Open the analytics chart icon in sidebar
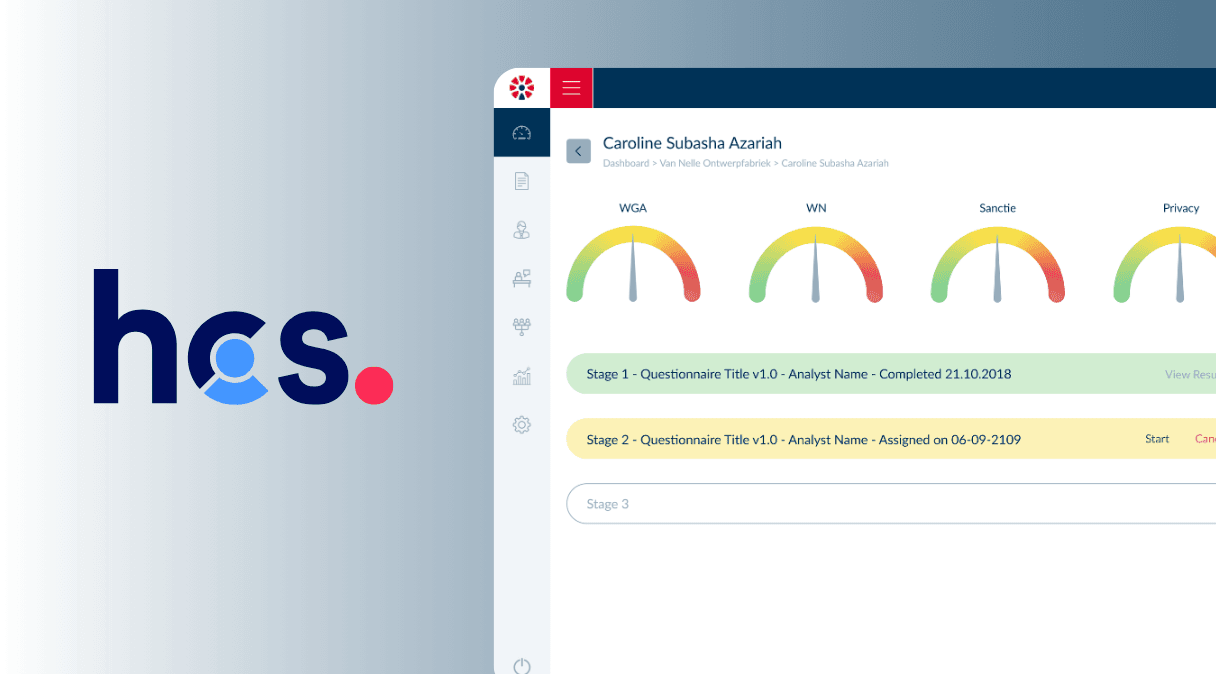This screenshot has height=674, width=1216. pos(521,376)
